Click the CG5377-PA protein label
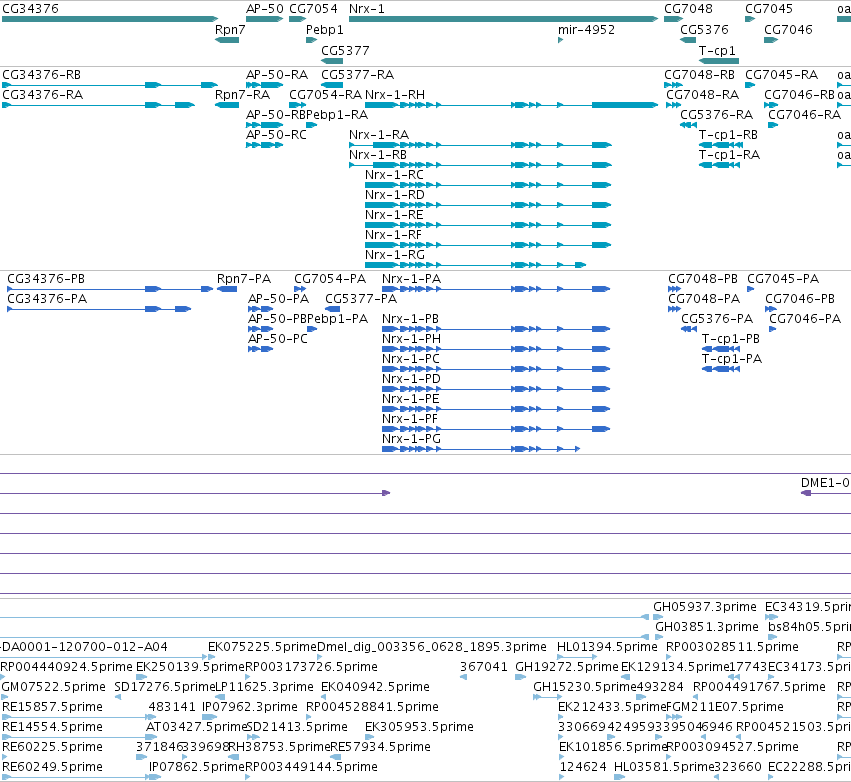 point(361,298)
